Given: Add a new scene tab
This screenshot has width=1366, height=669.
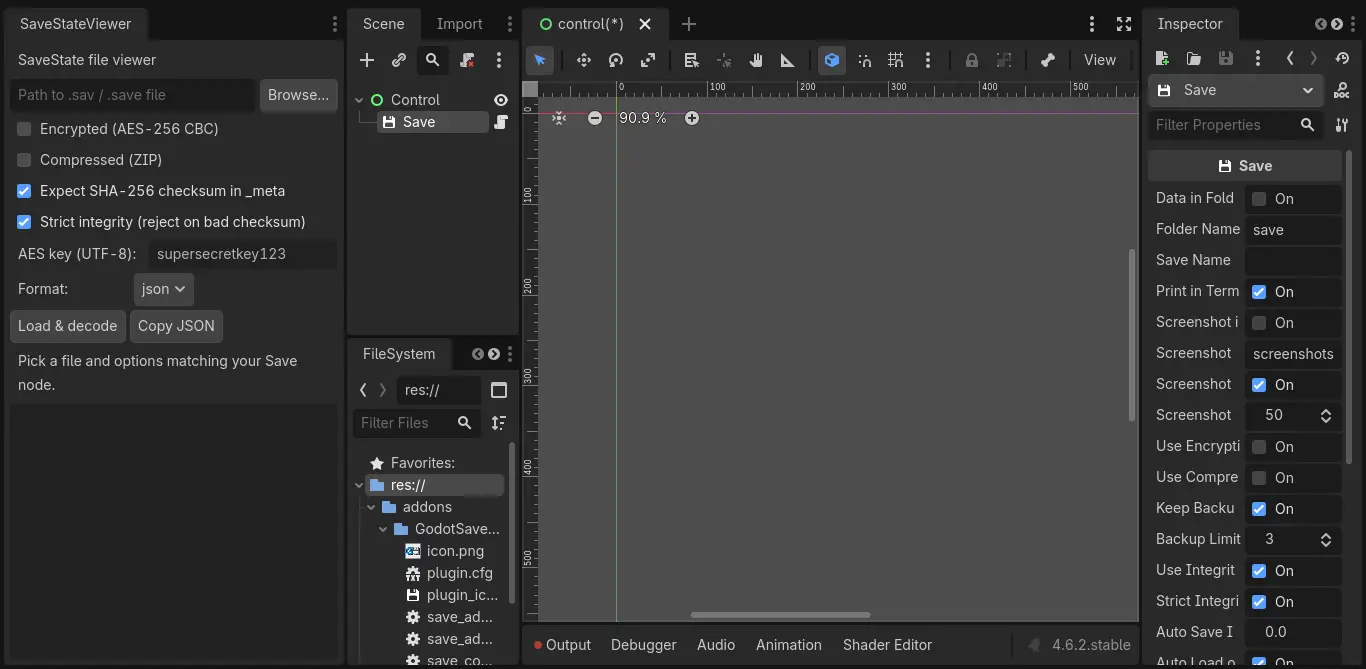Looking at the screenshot, I should 688,24.
